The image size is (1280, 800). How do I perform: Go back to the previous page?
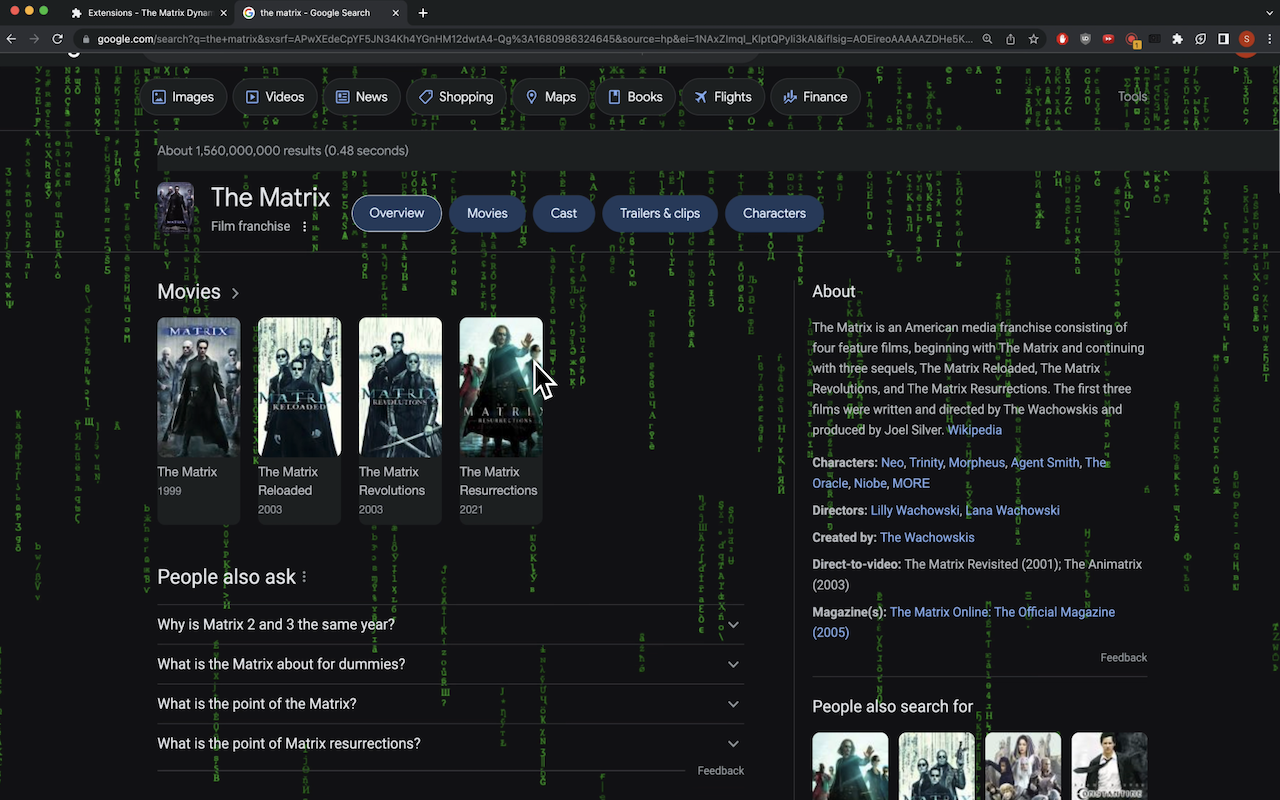(12, 39)
